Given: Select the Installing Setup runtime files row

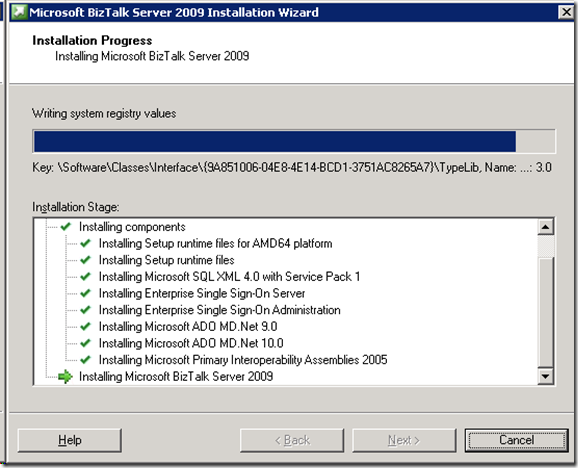Looking at the screenshot, I should tap(166, 260).
